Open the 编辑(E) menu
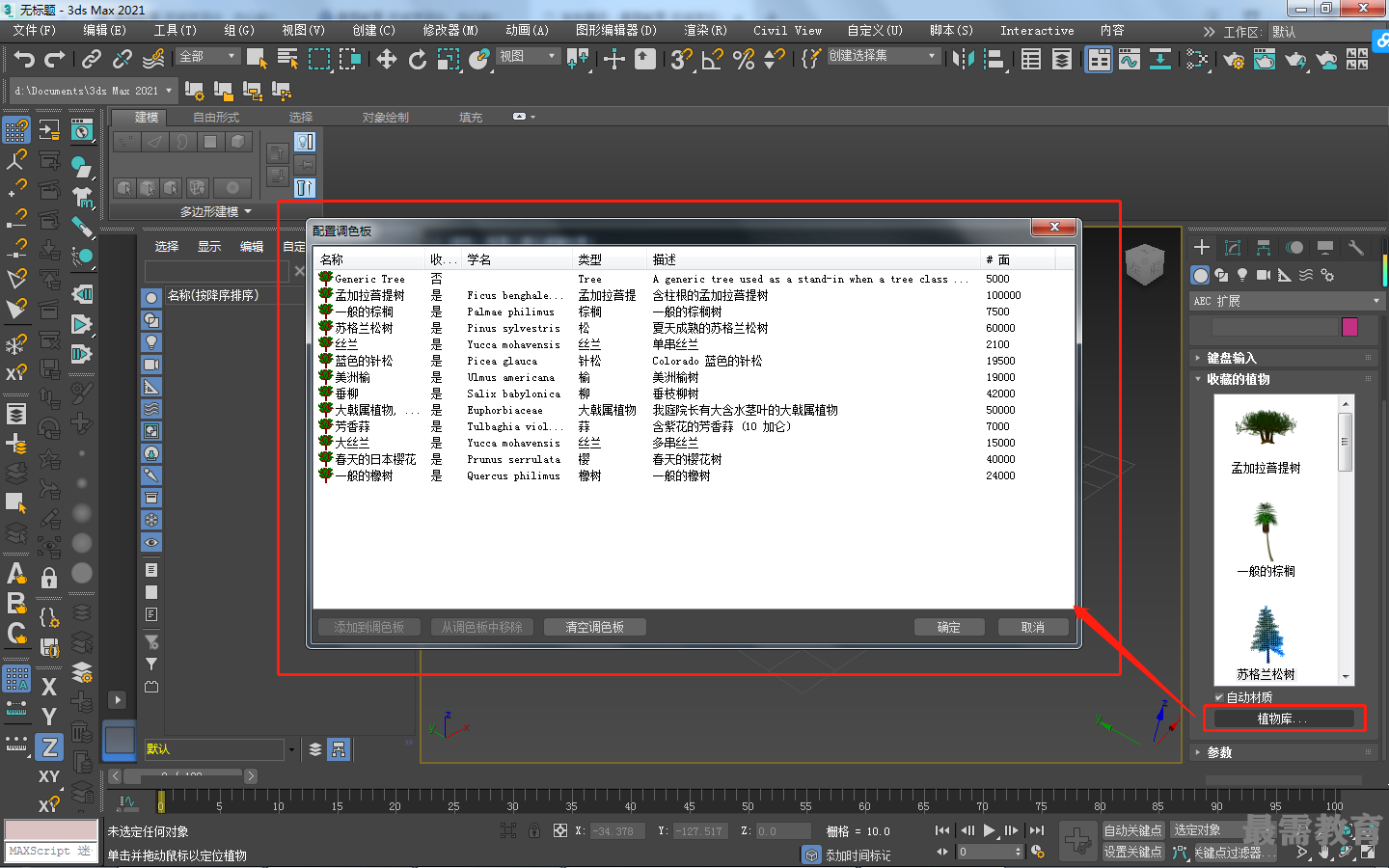The width and height of the screenshot is (1389, 868). 105,31
